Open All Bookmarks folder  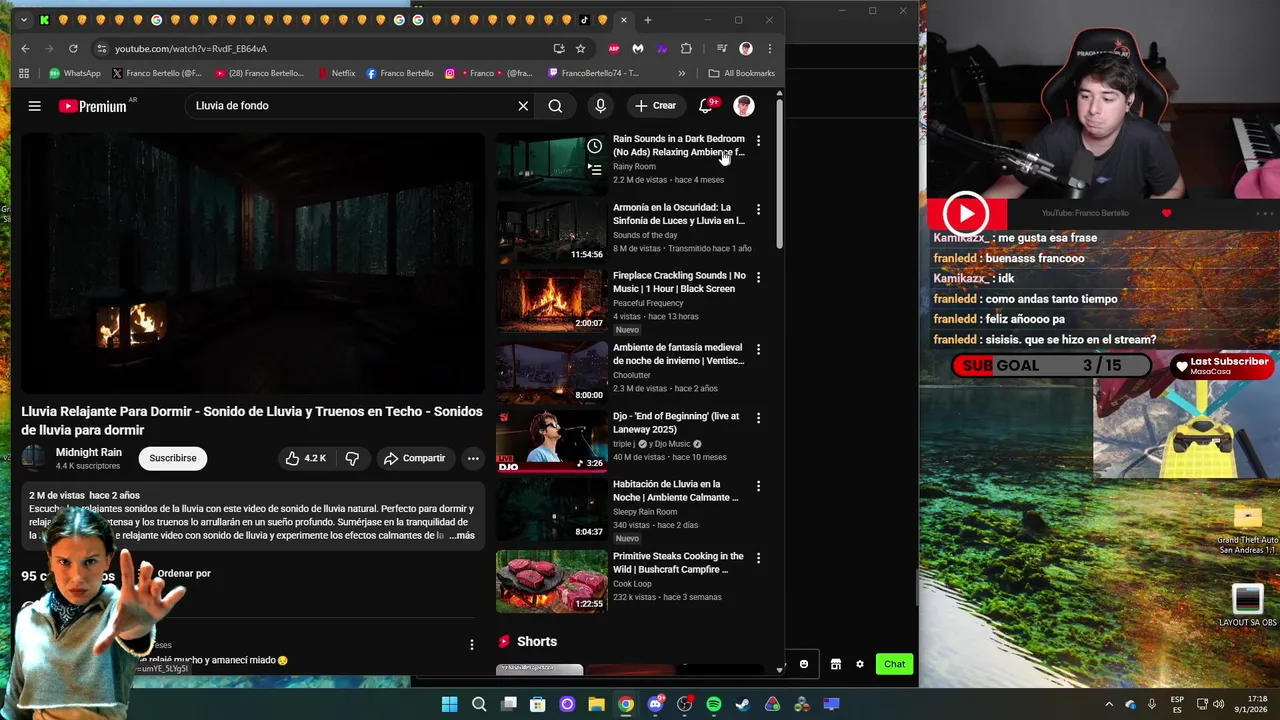coord(741,73)
